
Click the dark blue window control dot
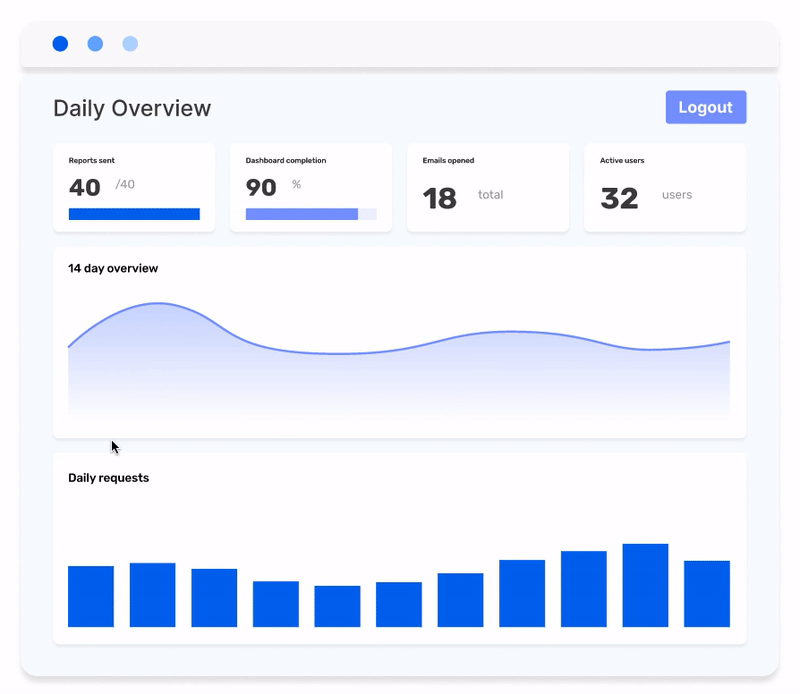(61, 44)
